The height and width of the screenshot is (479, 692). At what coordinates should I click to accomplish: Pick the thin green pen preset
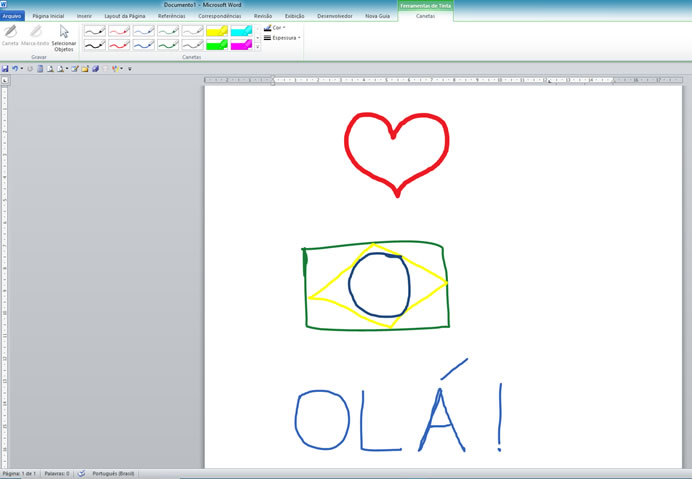click(x=168, y=31)
